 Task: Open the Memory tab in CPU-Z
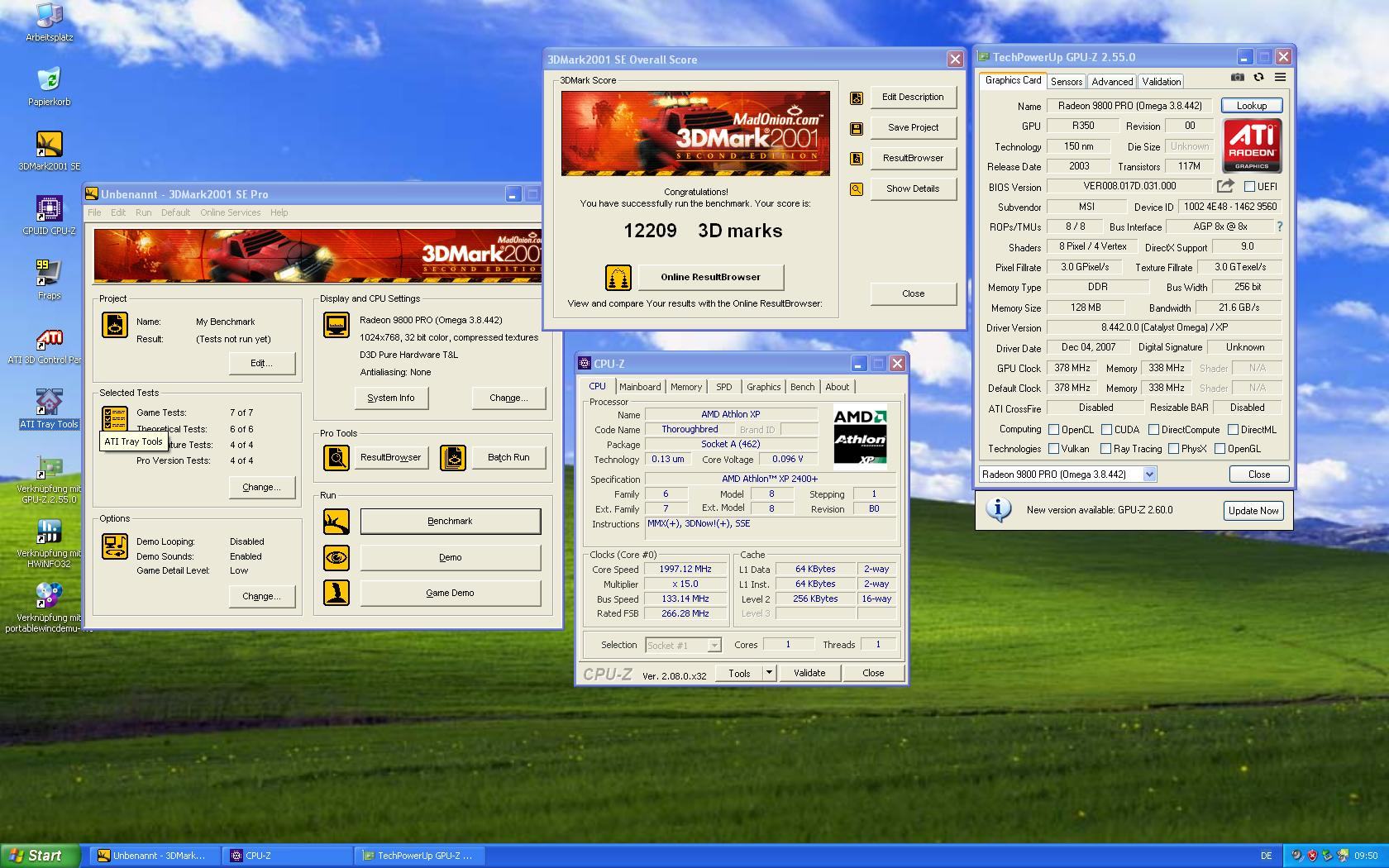click(x=686, y=387)
